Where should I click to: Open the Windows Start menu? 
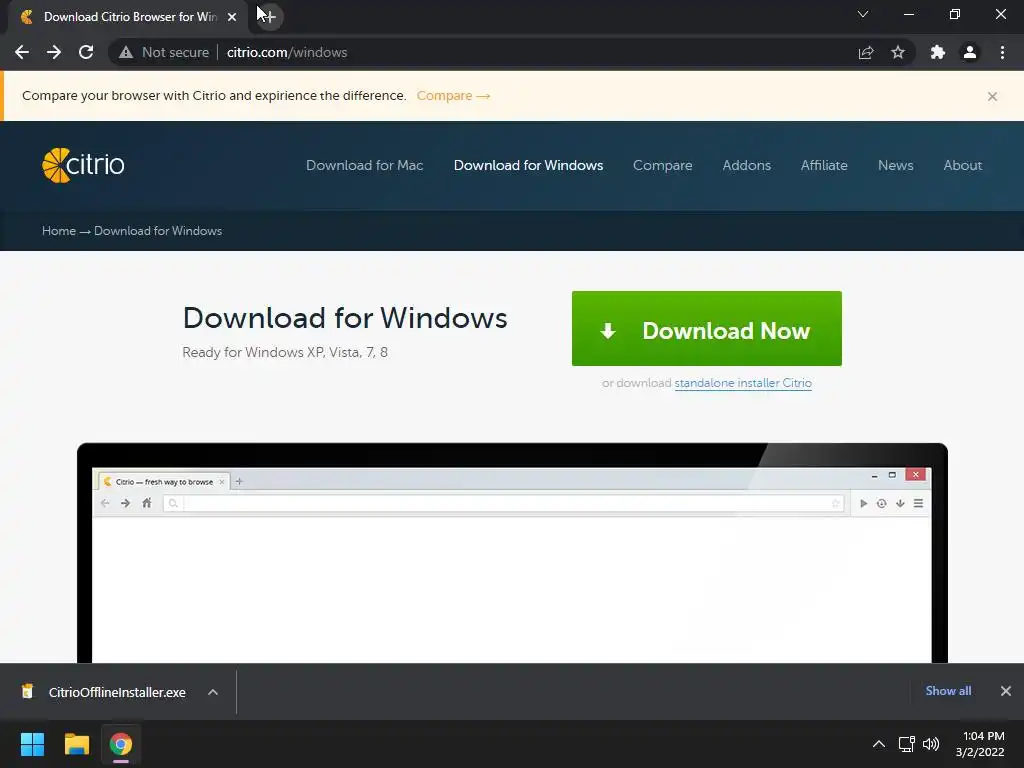(32, 744)
